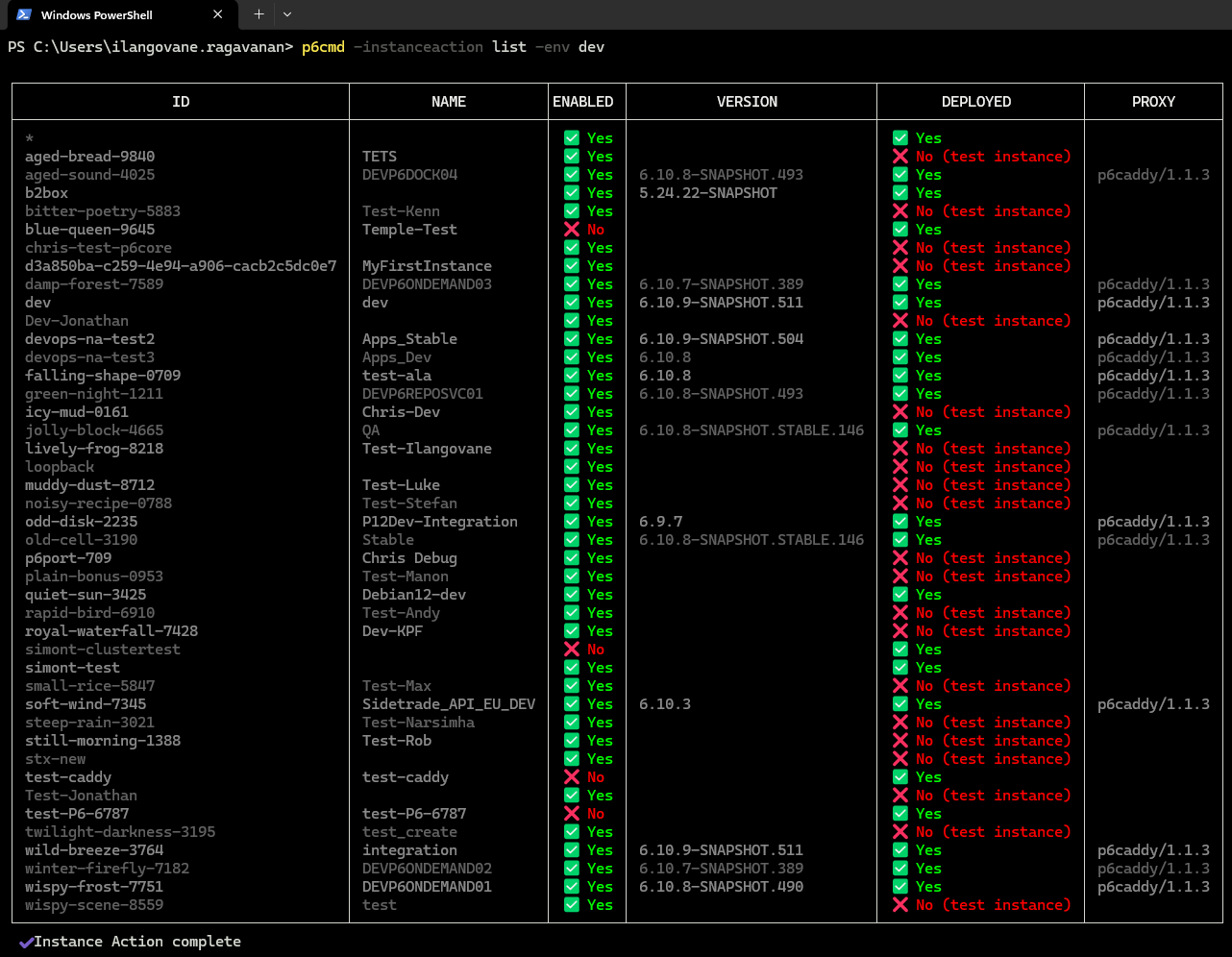Click the PowerShell icon in the tab

(x=24, y=14)
